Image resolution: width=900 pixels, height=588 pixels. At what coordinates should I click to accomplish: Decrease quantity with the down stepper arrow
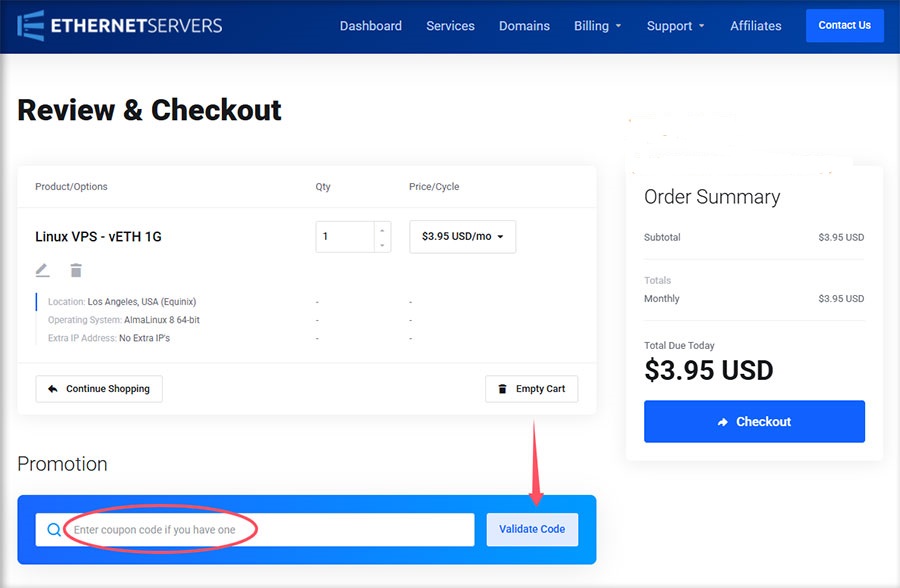(381, 245)
